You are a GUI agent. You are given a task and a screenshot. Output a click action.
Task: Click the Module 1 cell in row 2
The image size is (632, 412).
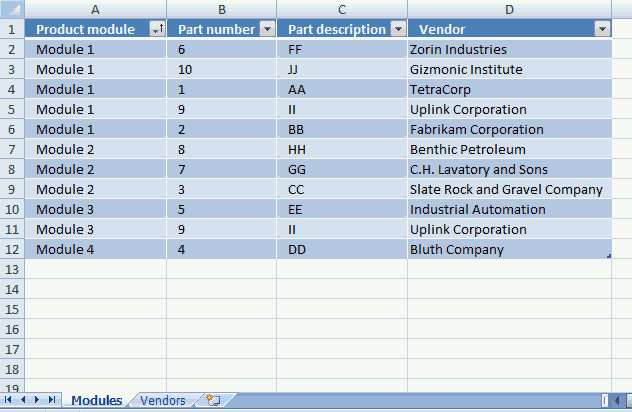(96, 49)
